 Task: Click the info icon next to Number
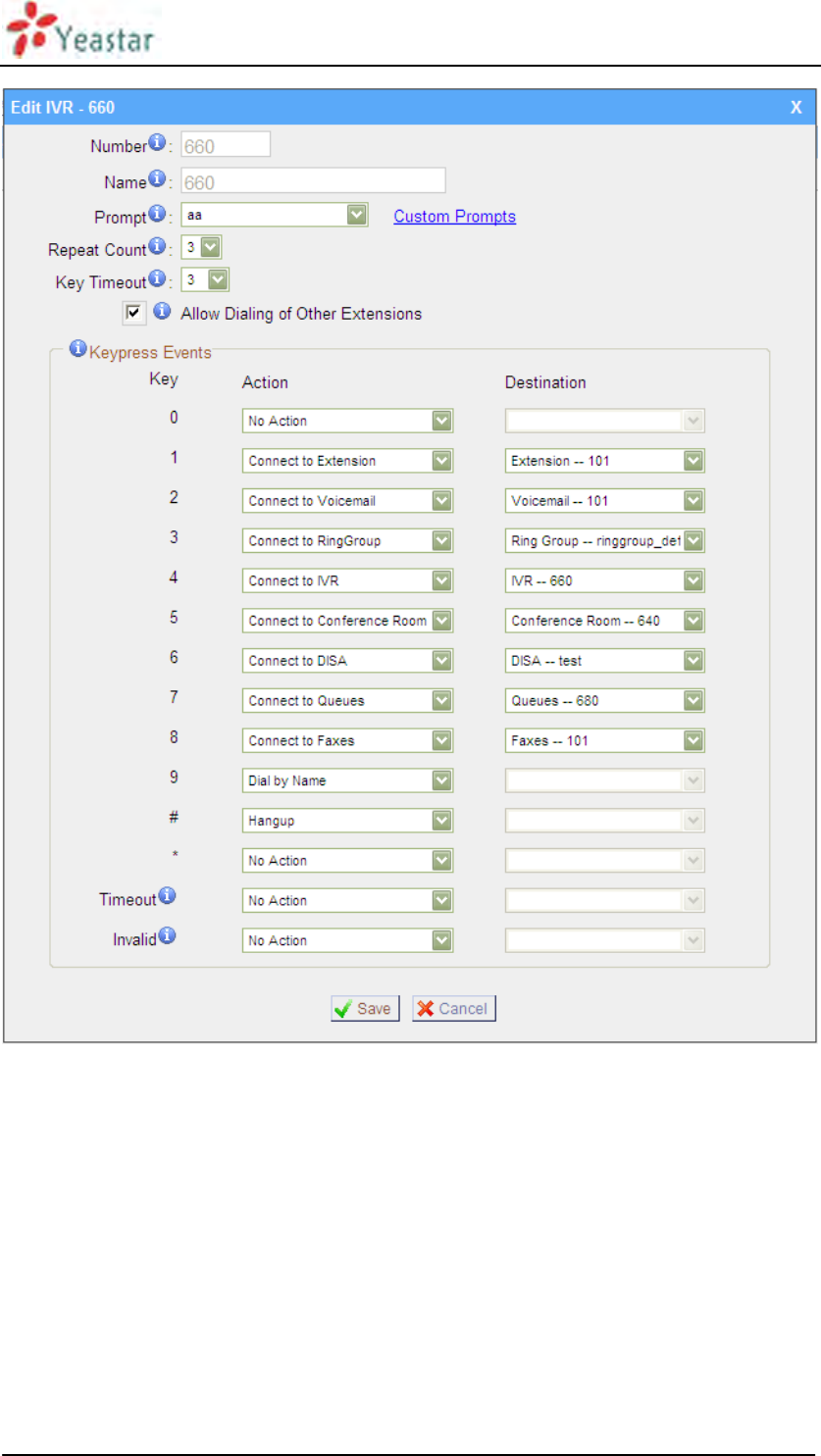pos(157,144)
